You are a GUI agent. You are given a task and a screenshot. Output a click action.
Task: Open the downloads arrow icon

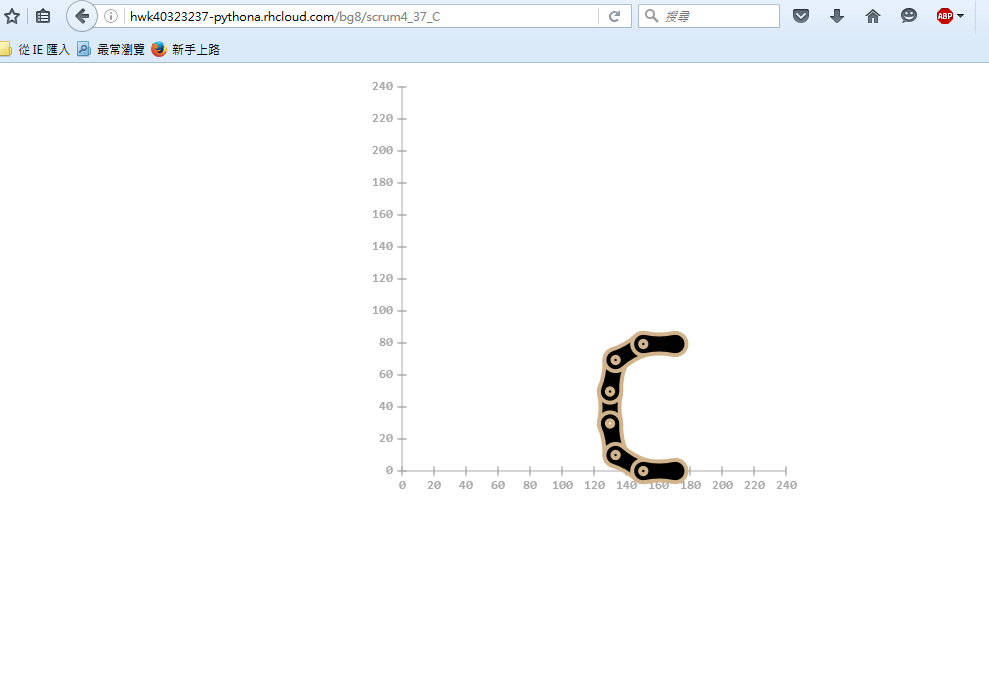(837, 16)
